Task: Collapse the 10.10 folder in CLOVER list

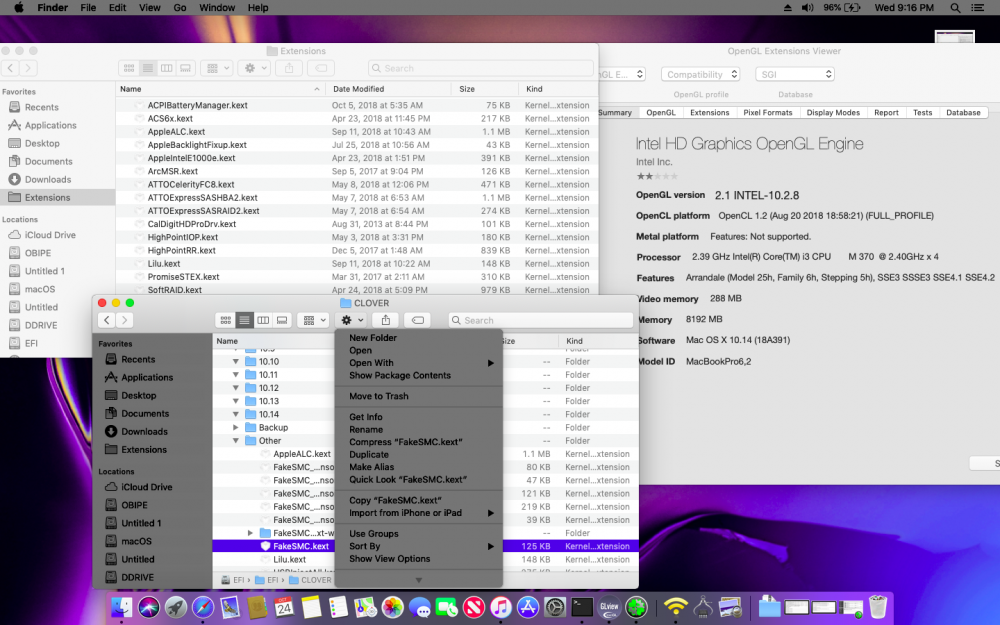Action: point(235,362)
